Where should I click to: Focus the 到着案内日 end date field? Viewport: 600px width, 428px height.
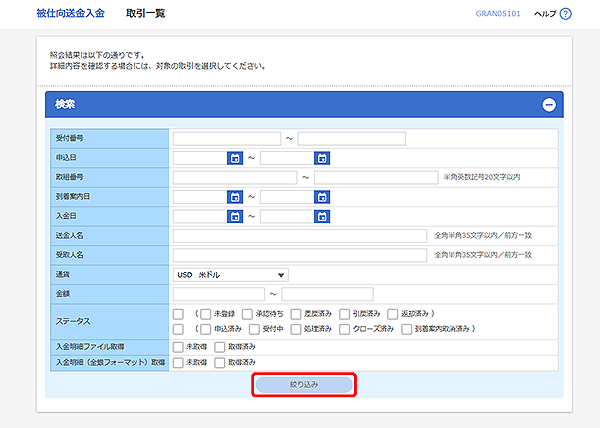(x=287, y=197)
